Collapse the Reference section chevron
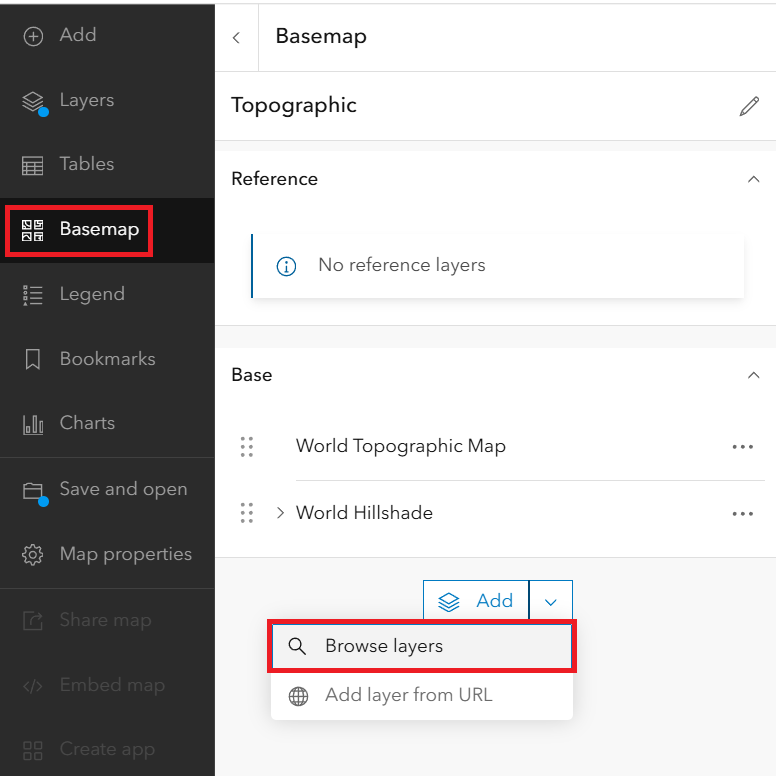The image size is (776, 776). click(753, 179)
